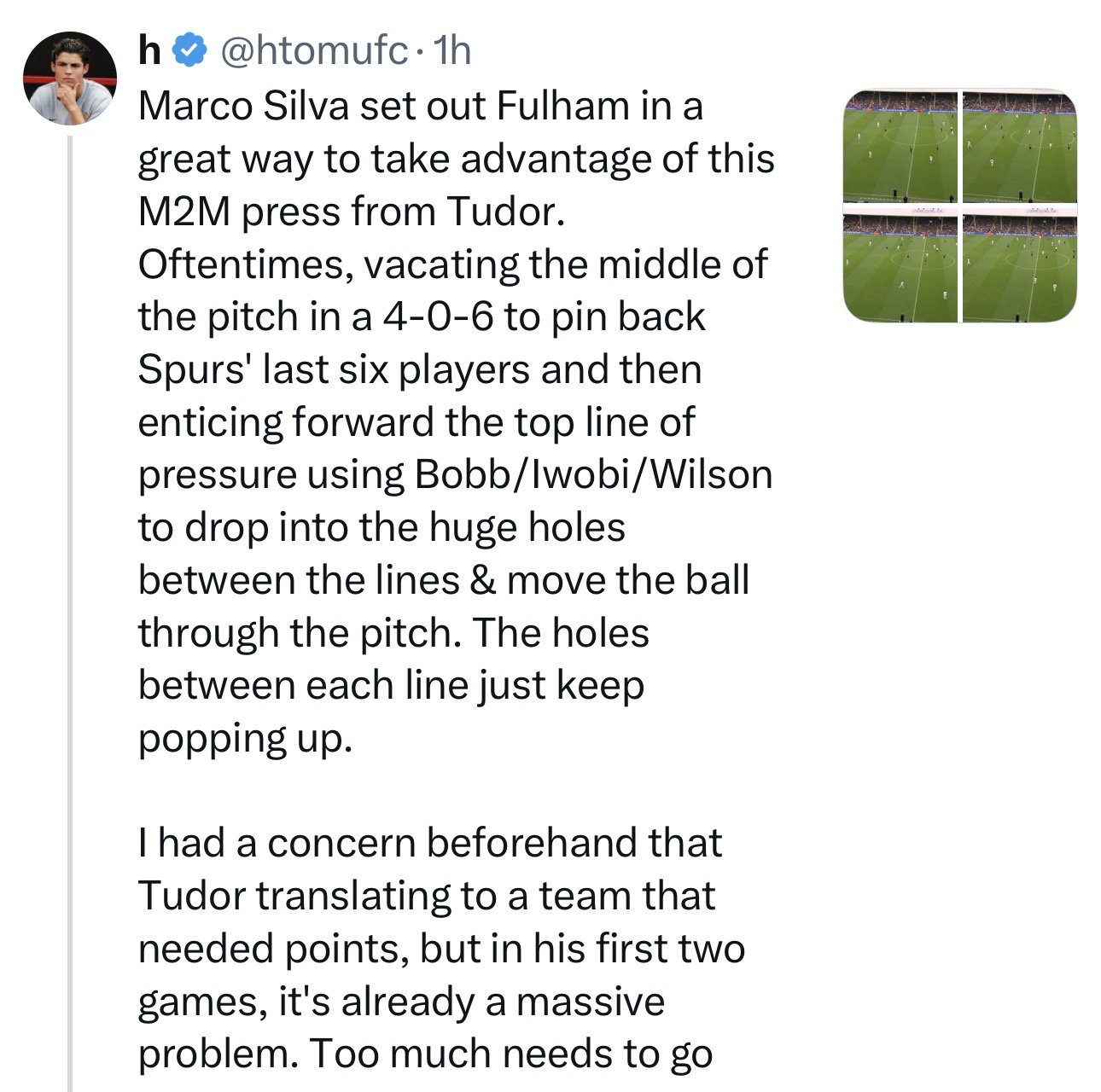Click the line "problem. Too much needs to go"
1101x1092 pixels.
425,1054
